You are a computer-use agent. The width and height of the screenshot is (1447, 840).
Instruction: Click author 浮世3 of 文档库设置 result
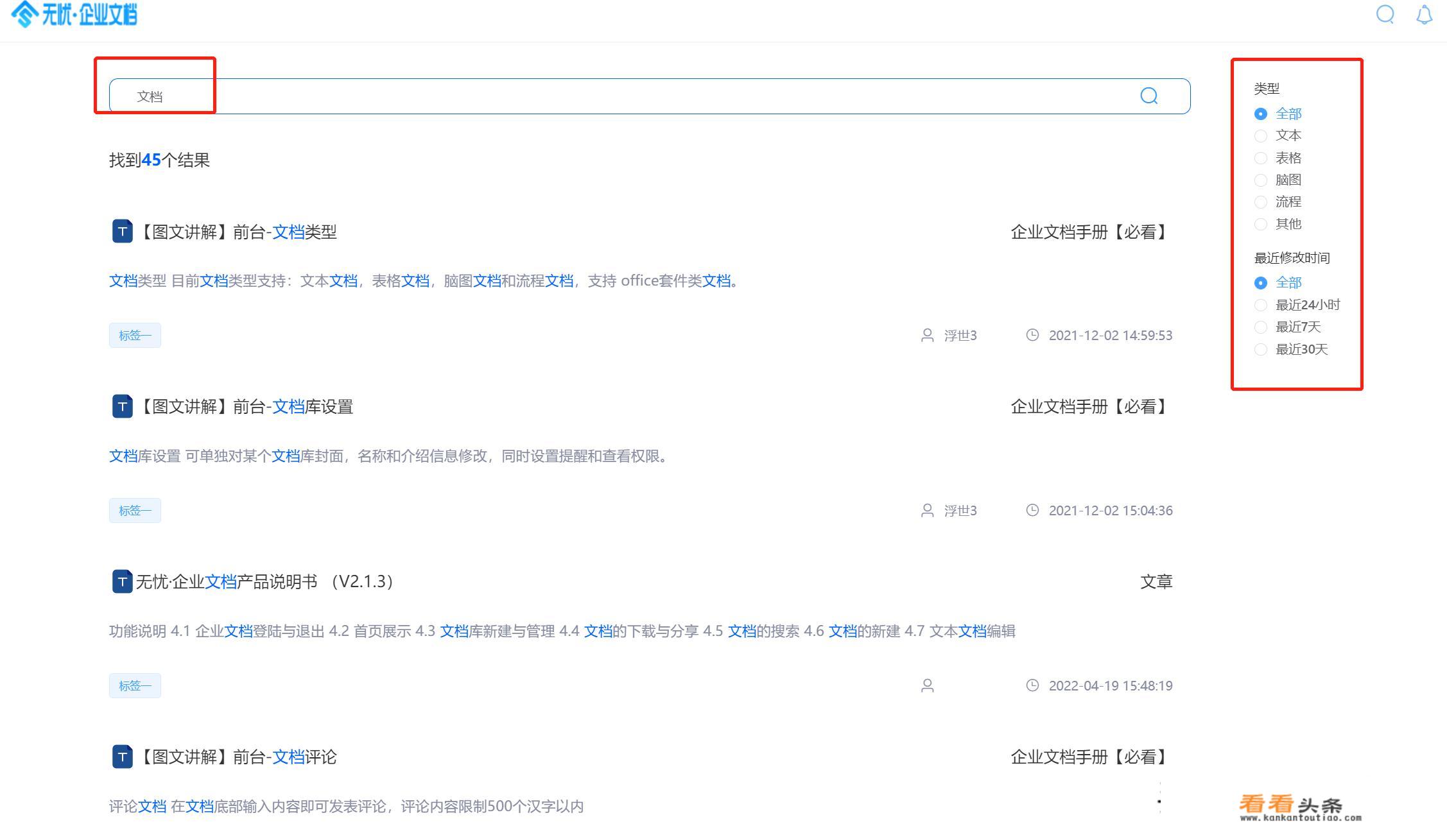[960, 510]
